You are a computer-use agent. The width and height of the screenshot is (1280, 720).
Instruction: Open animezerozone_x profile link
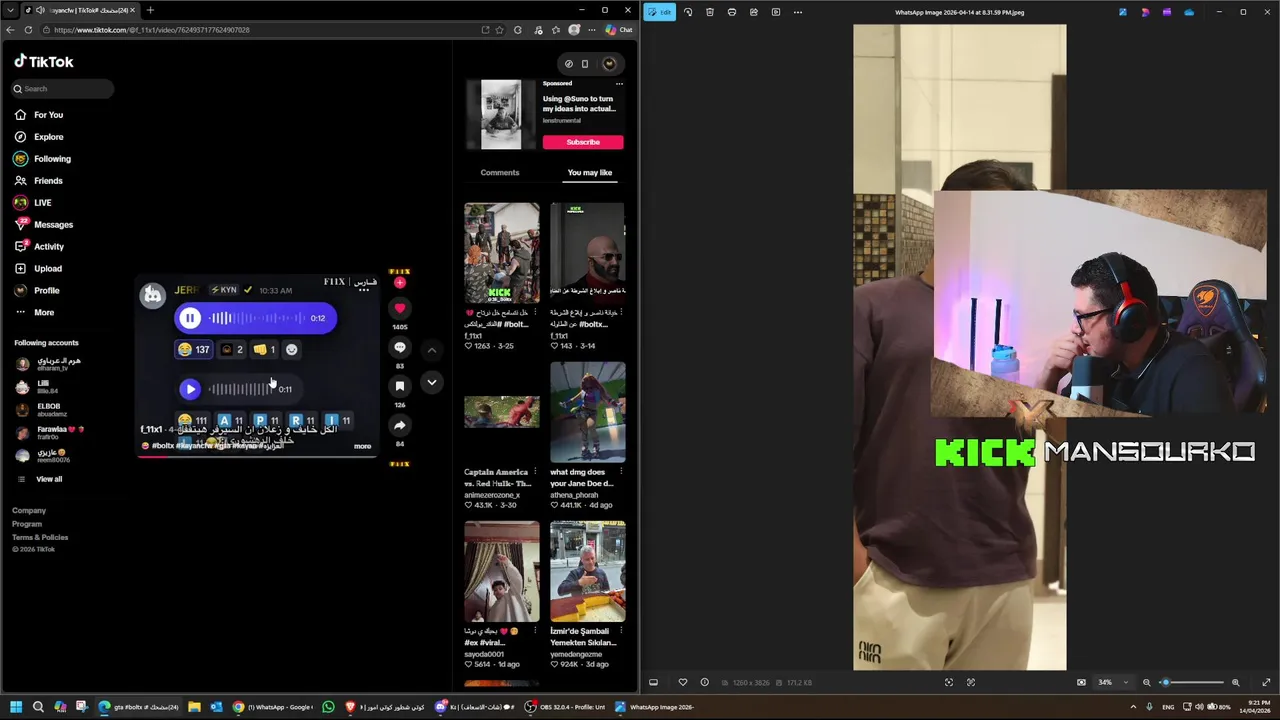tap(492, 495)
